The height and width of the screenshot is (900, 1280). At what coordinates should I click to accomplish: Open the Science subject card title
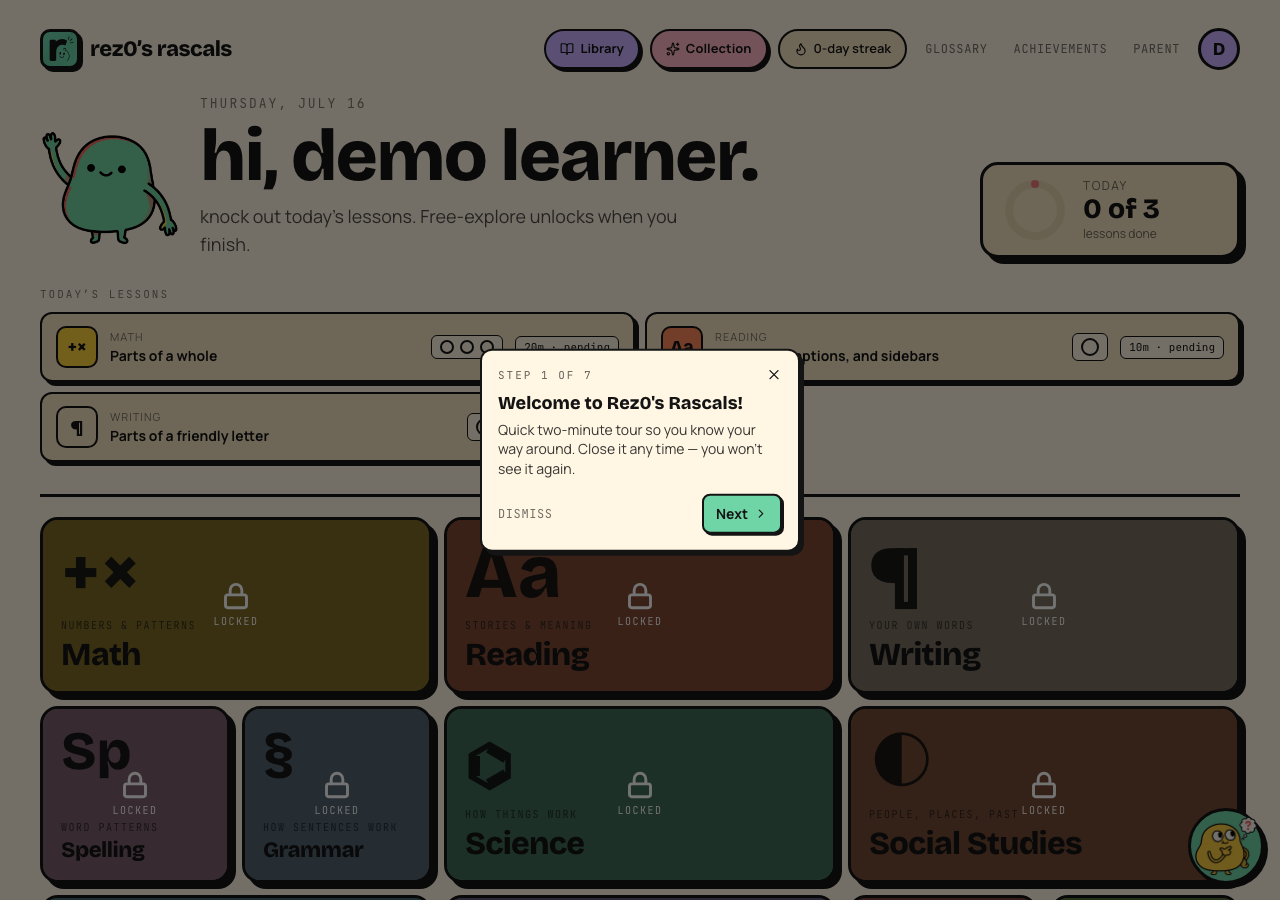[525, 843]
